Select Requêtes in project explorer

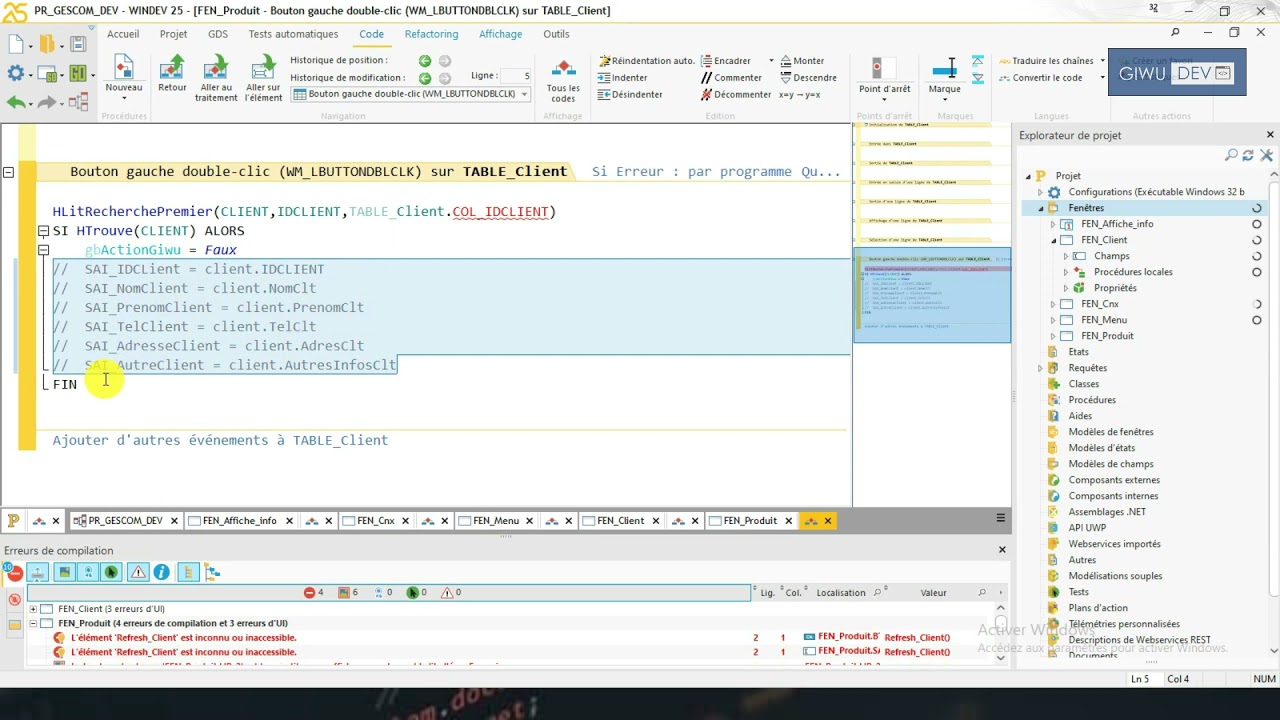coord(1087,368)
